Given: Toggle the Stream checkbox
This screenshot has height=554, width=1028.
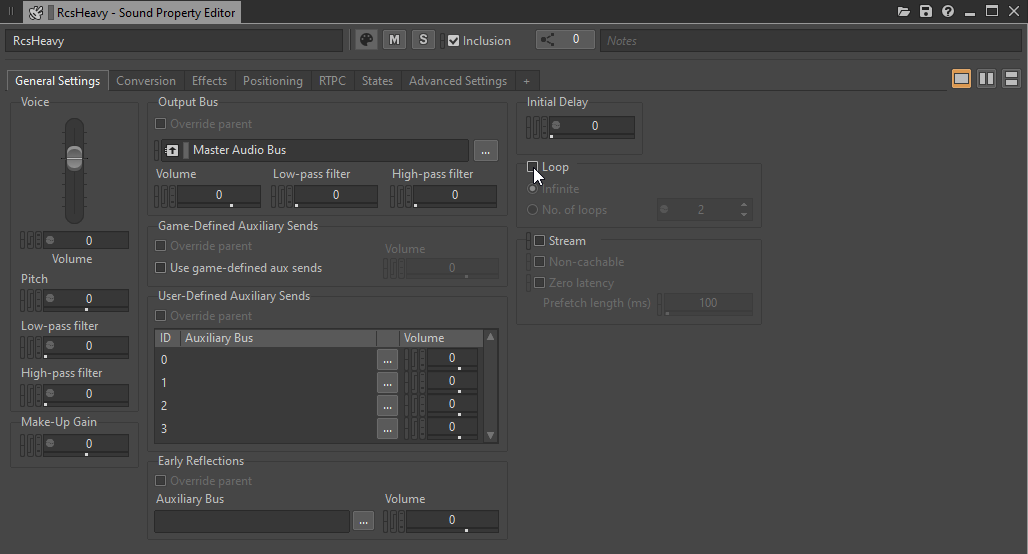Looking at the screenshot, I should tap(540, 241).
